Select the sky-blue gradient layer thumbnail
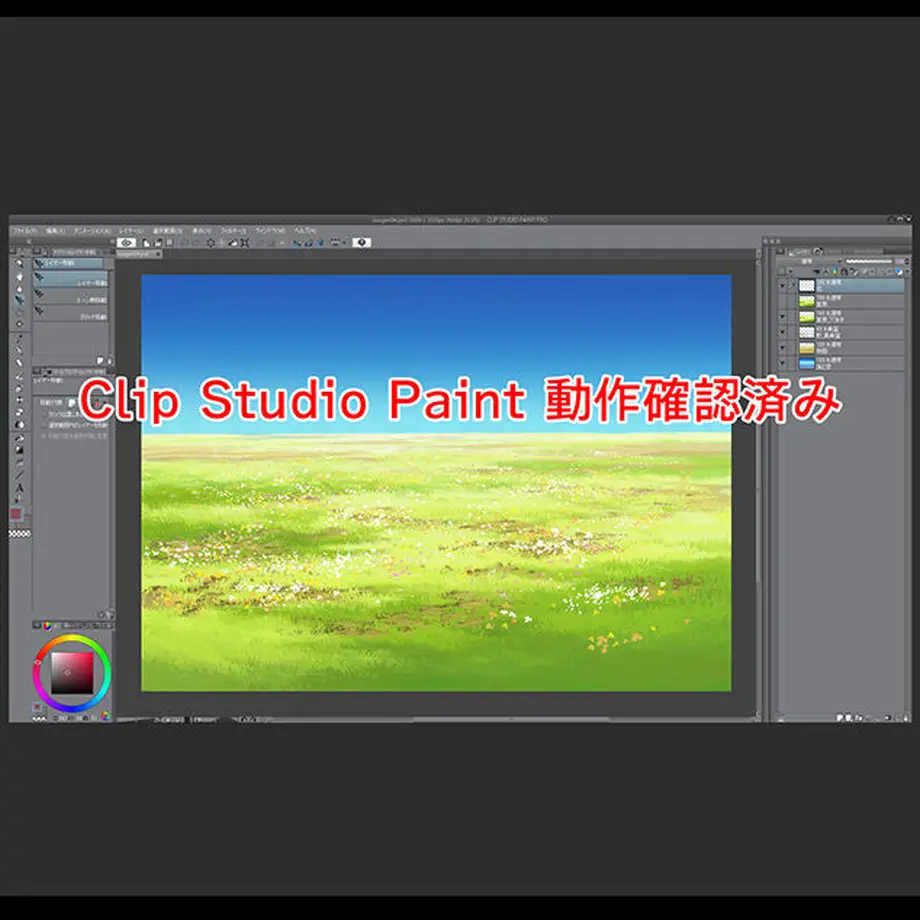This screenshot has height=920, width=920. (807, 364)
